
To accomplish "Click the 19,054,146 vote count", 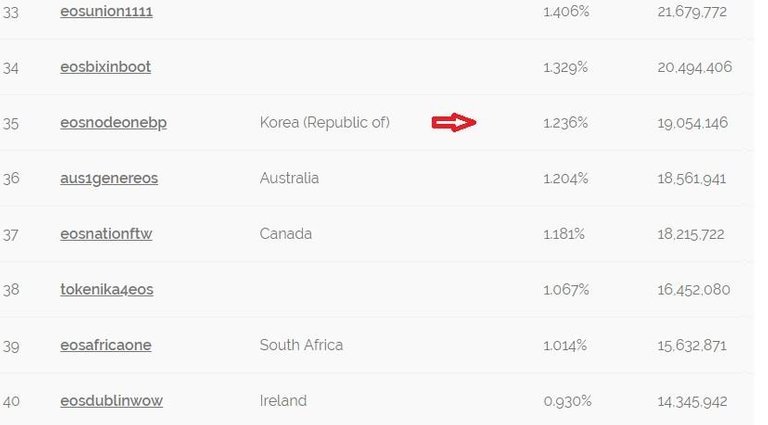I will [693, 123].
